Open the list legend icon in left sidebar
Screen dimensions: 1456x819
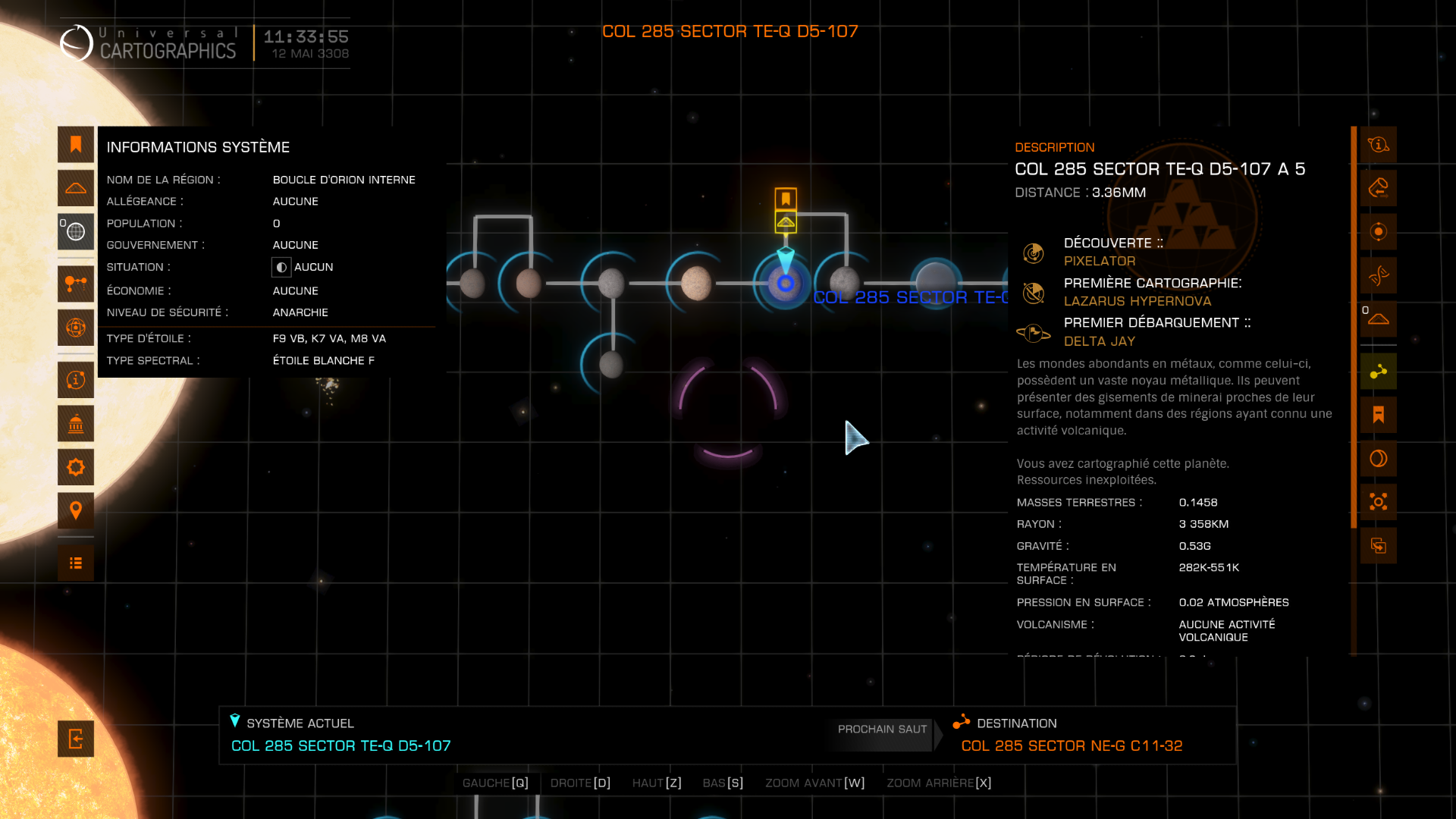[x=76, y=563]
